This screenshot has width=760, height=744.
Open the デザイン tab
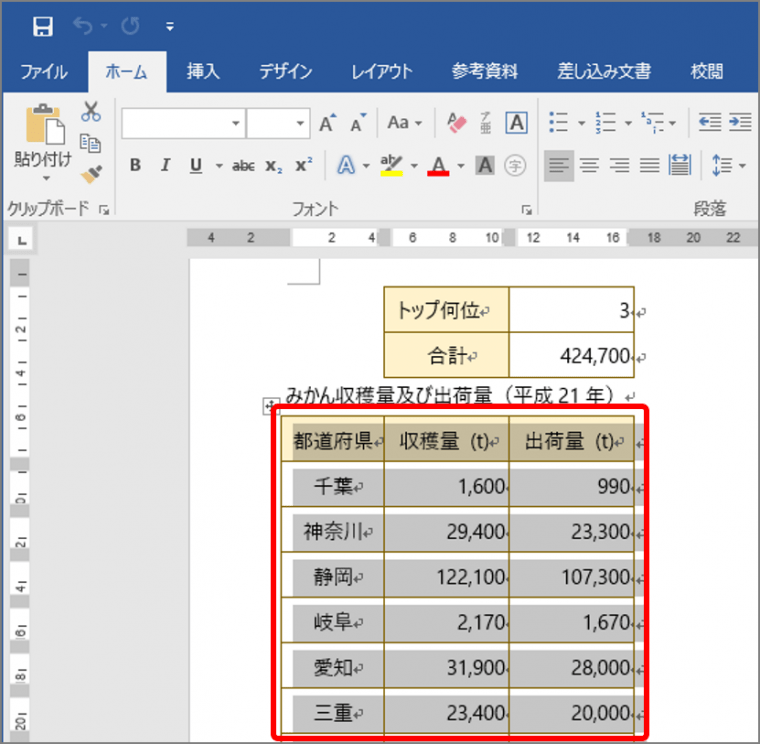285,72
